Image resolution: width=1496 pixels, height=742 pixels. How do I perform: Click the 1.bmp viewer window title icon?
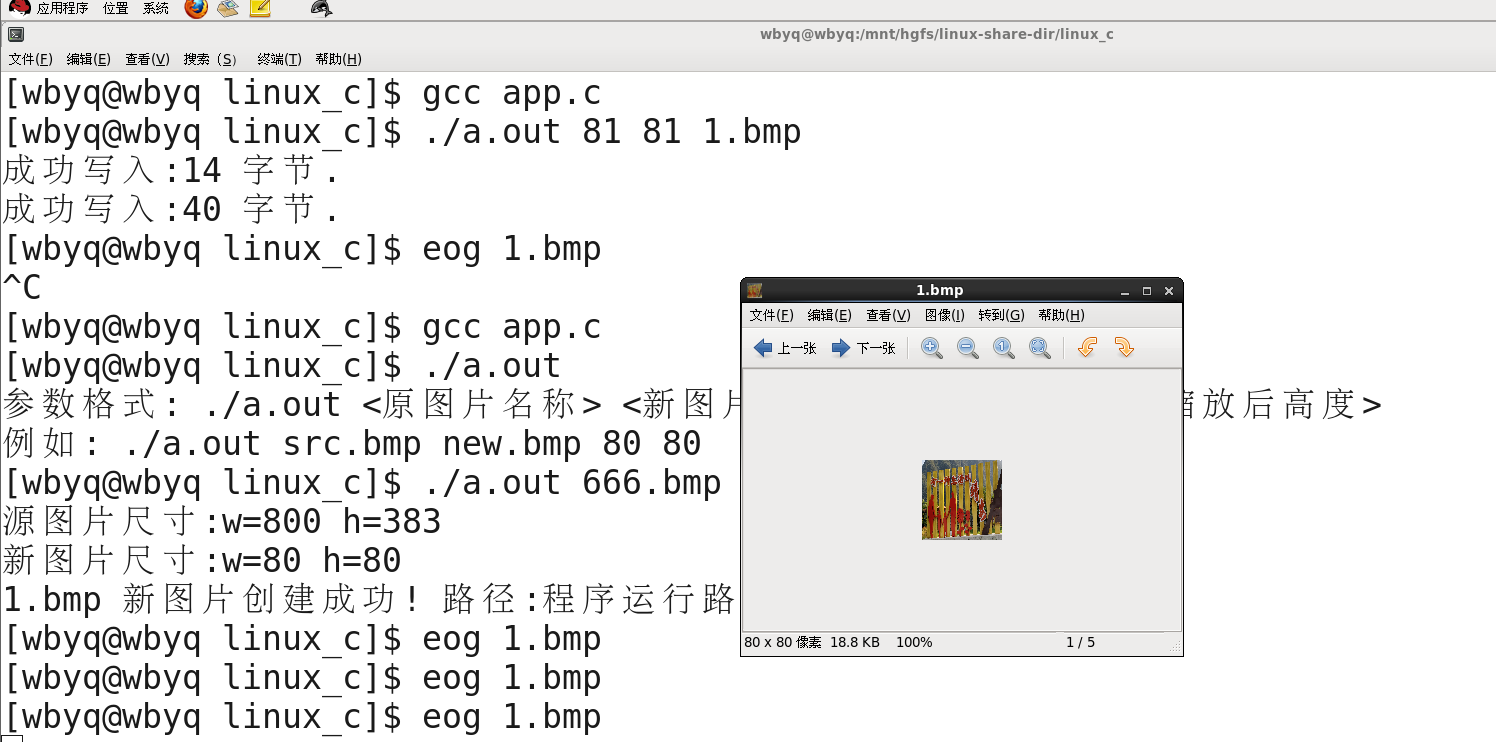coord(755,290)
